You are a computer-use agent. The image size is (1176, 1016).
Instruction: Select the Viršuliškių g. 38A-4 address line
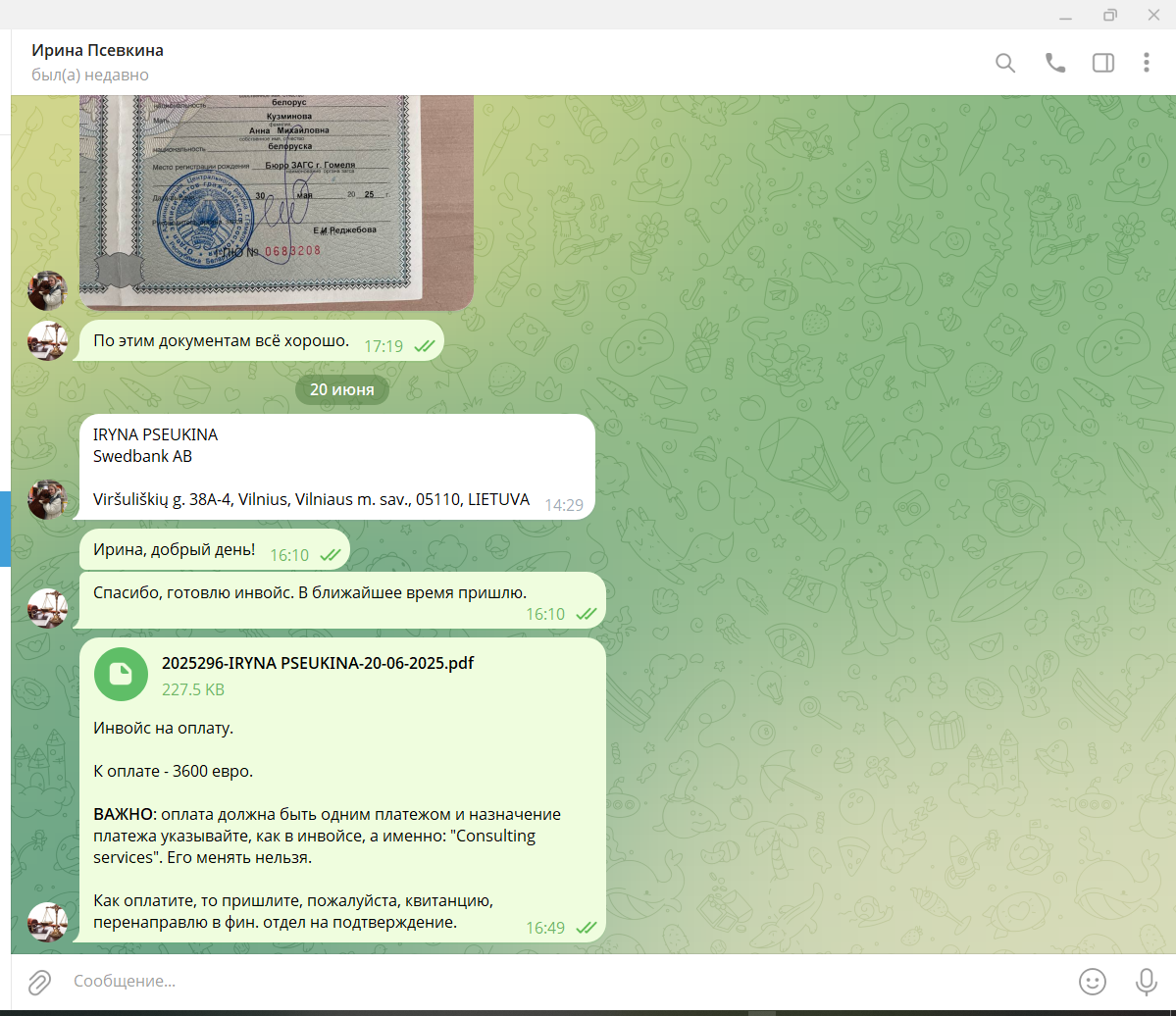click(x=311, y=499)
